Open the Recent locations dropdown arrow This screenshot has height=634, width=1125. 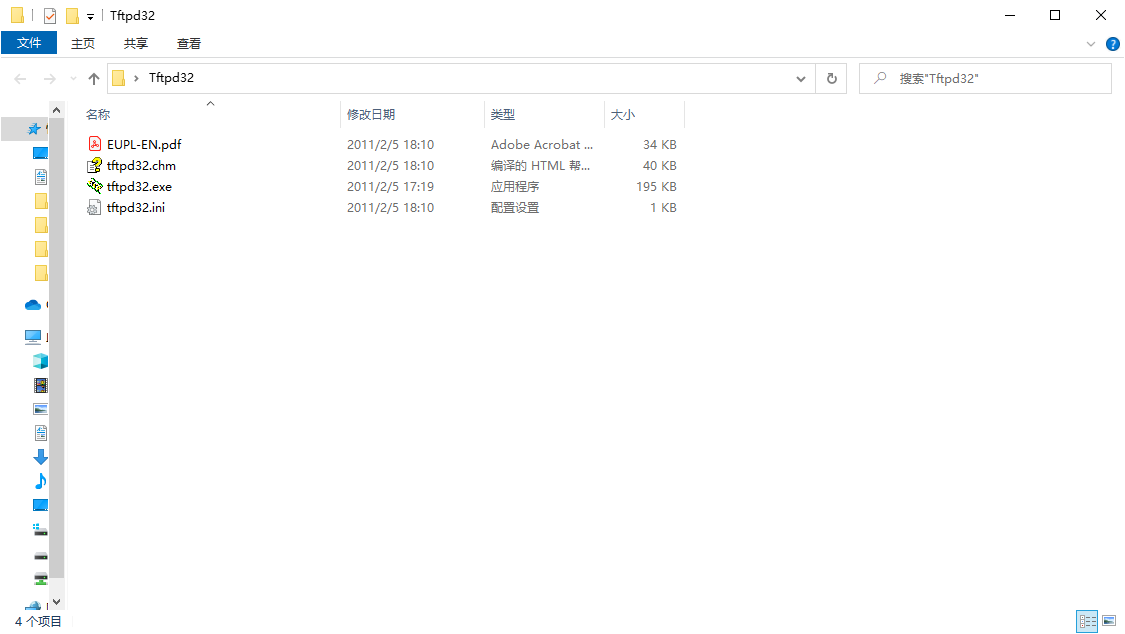(73, 78)
